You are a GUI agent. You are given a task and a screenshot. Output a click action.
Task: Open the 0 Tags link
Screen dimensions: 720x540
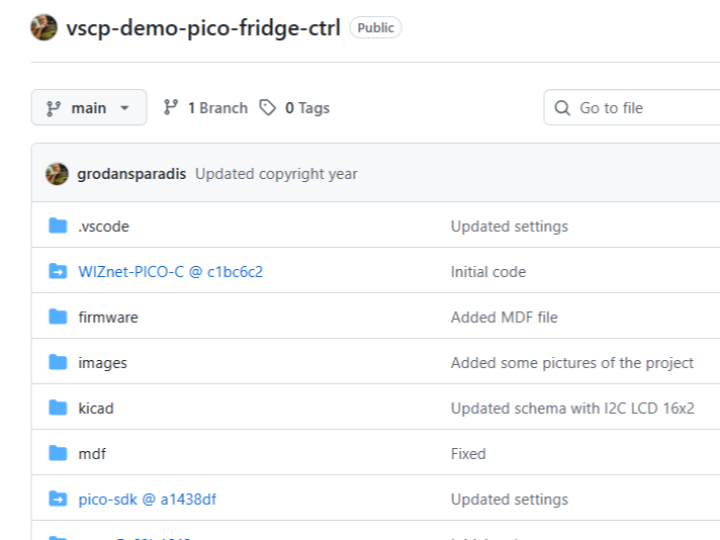coord(295,108)
